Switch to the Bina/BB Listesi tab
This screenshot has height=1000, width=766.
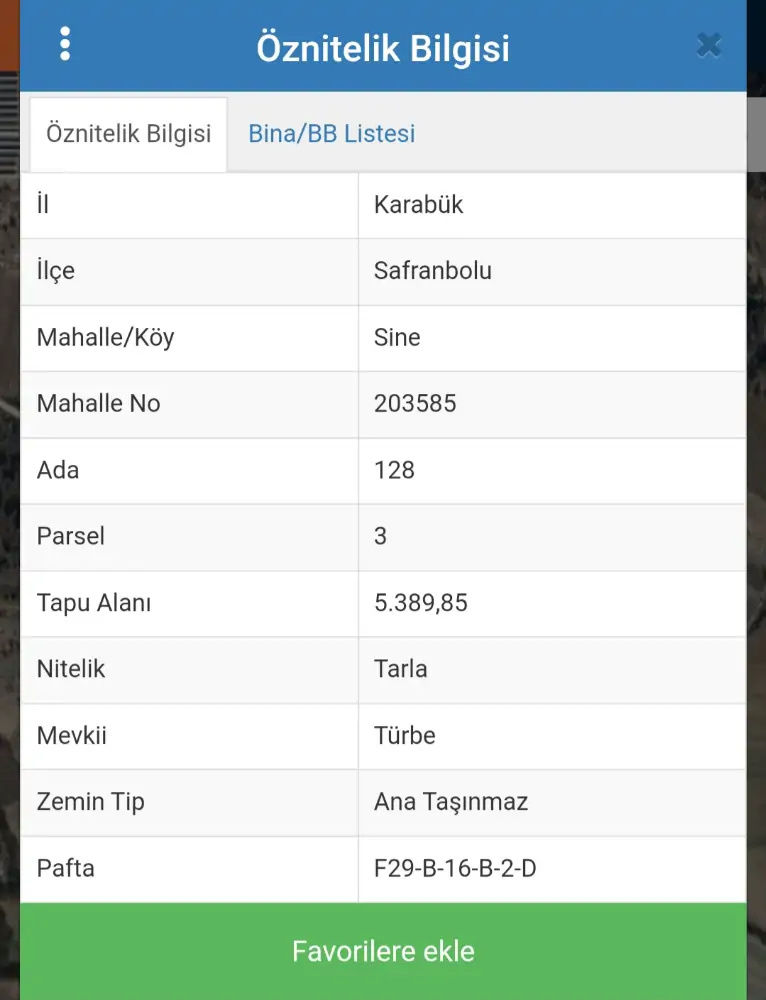pos(331,134)
